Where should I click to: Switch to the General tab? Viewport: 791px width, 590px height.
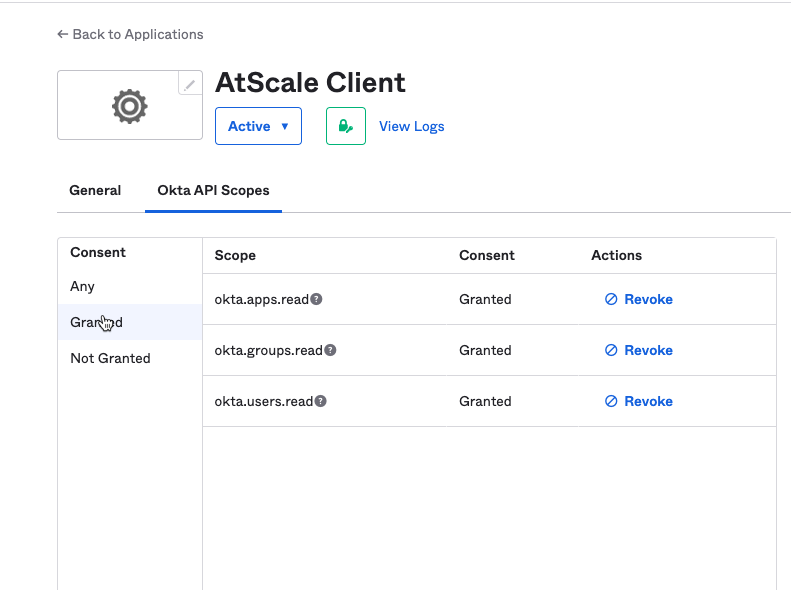(95, 190)
